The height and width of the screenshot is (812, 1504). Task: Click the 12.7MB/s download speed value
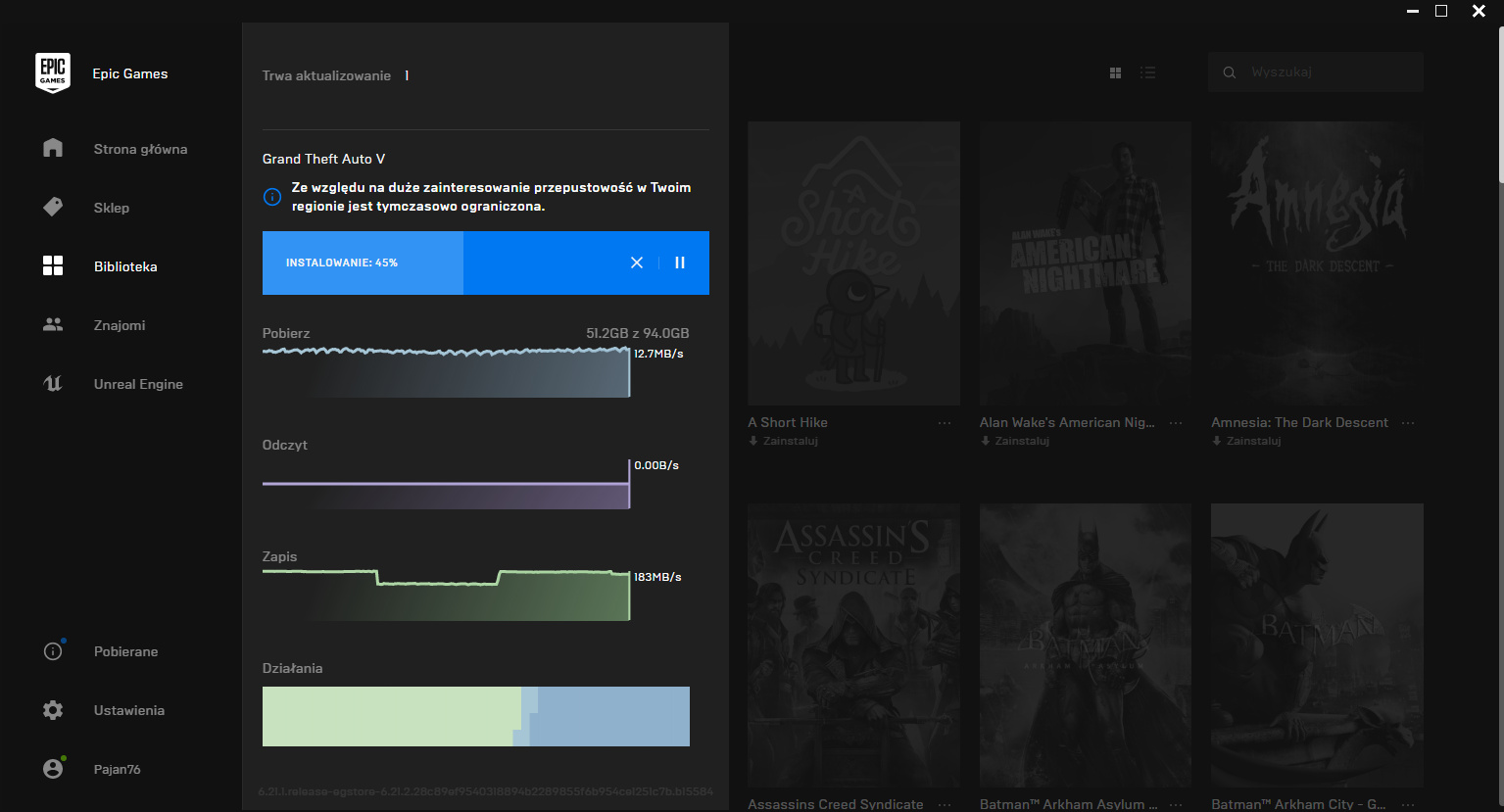point(658,354)
